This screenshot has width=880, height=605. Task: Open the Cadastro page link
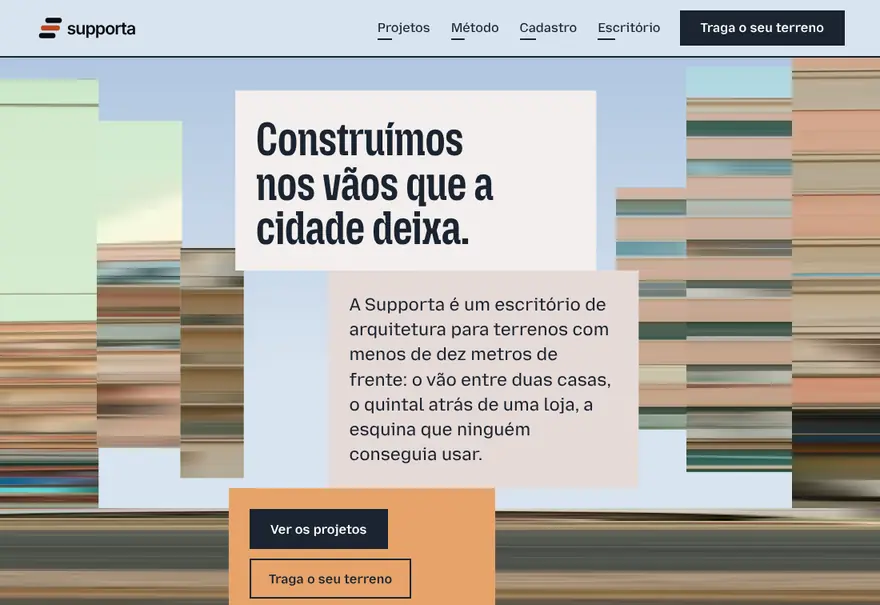pos(548,28)
